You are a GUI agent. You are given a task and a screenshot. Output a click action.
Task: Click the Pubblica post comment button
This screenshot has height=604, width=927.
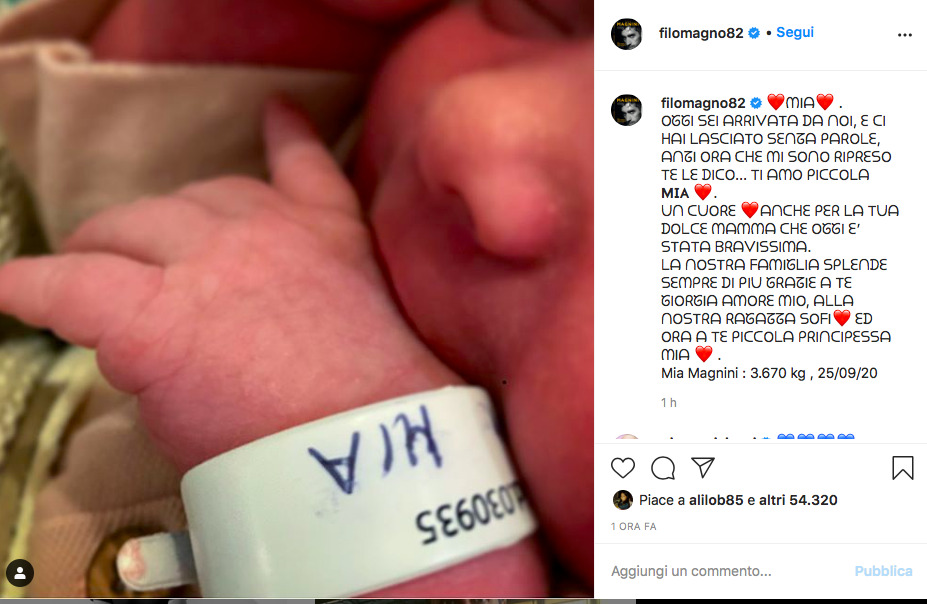pos(883,571)
